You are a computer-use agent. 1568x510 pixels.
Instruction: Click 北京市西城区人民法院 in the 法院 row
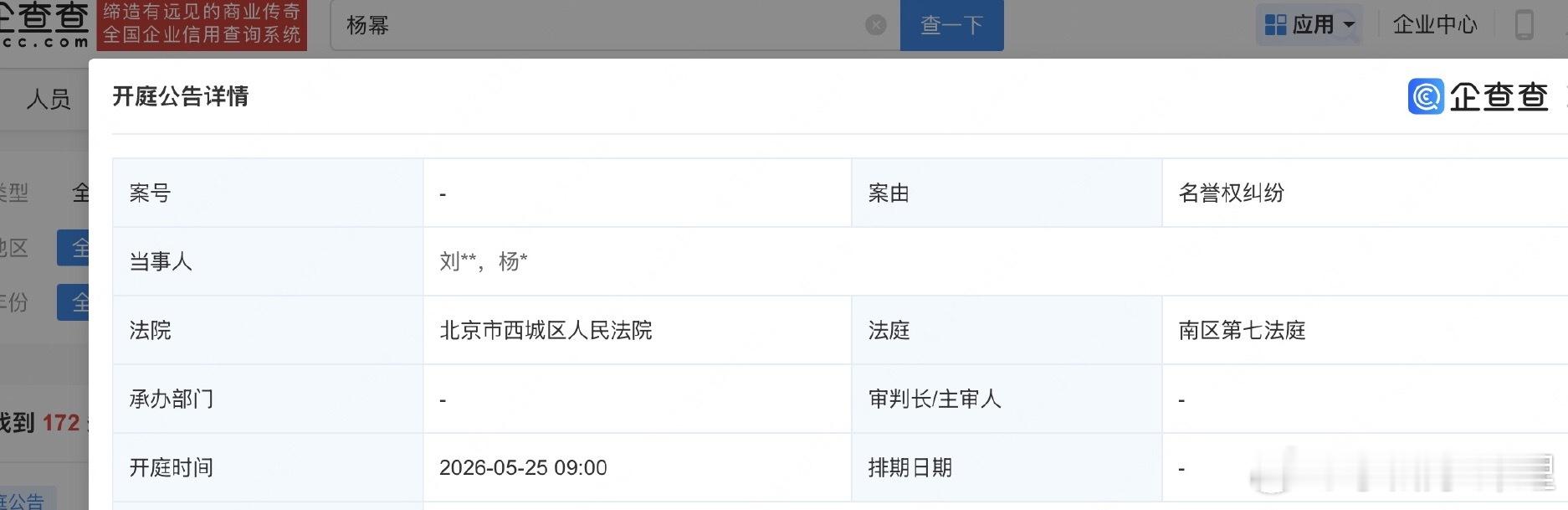pos(546,330)
